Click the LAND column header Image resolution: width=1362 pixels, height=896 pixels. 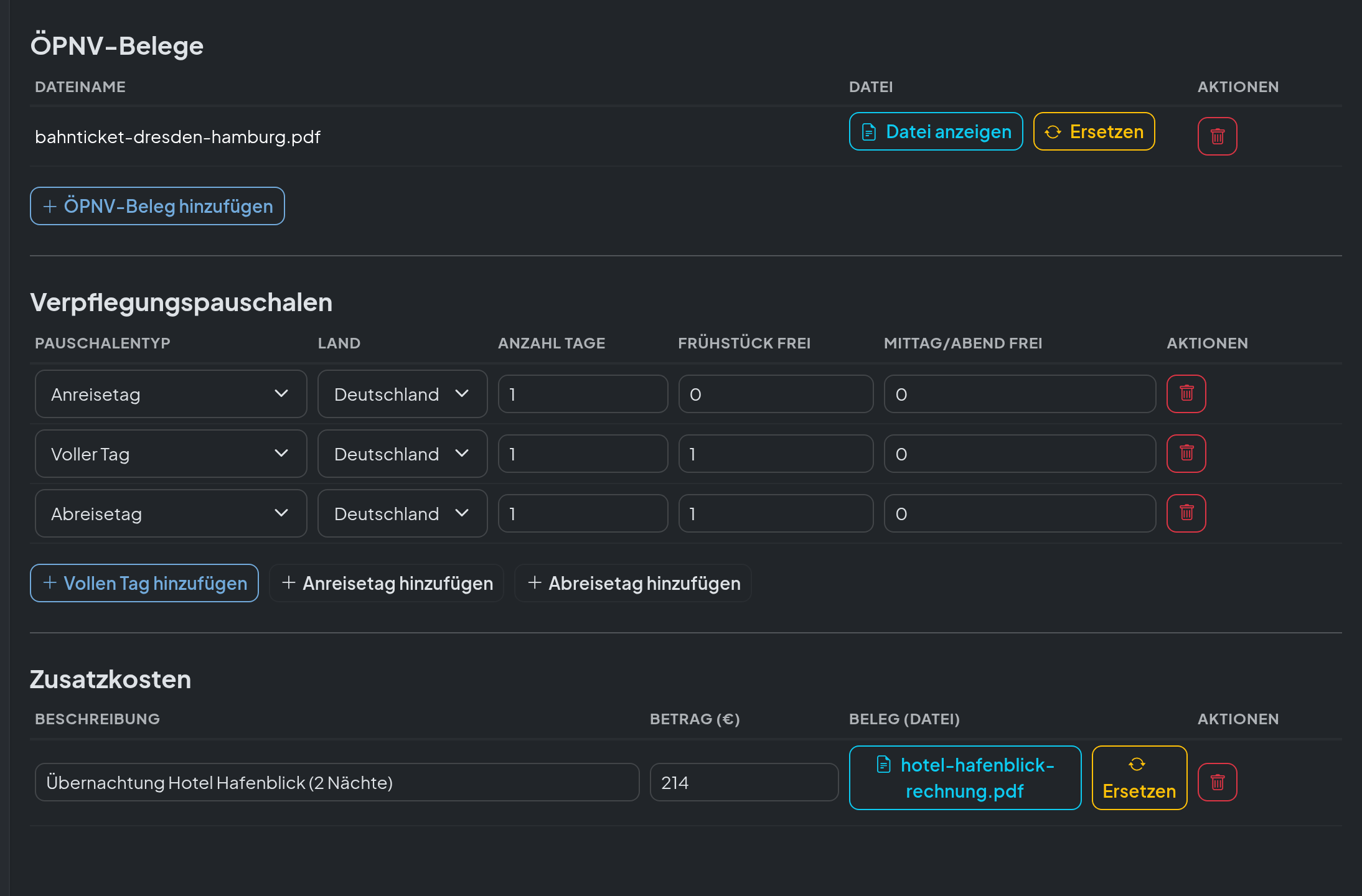(339, 343)
